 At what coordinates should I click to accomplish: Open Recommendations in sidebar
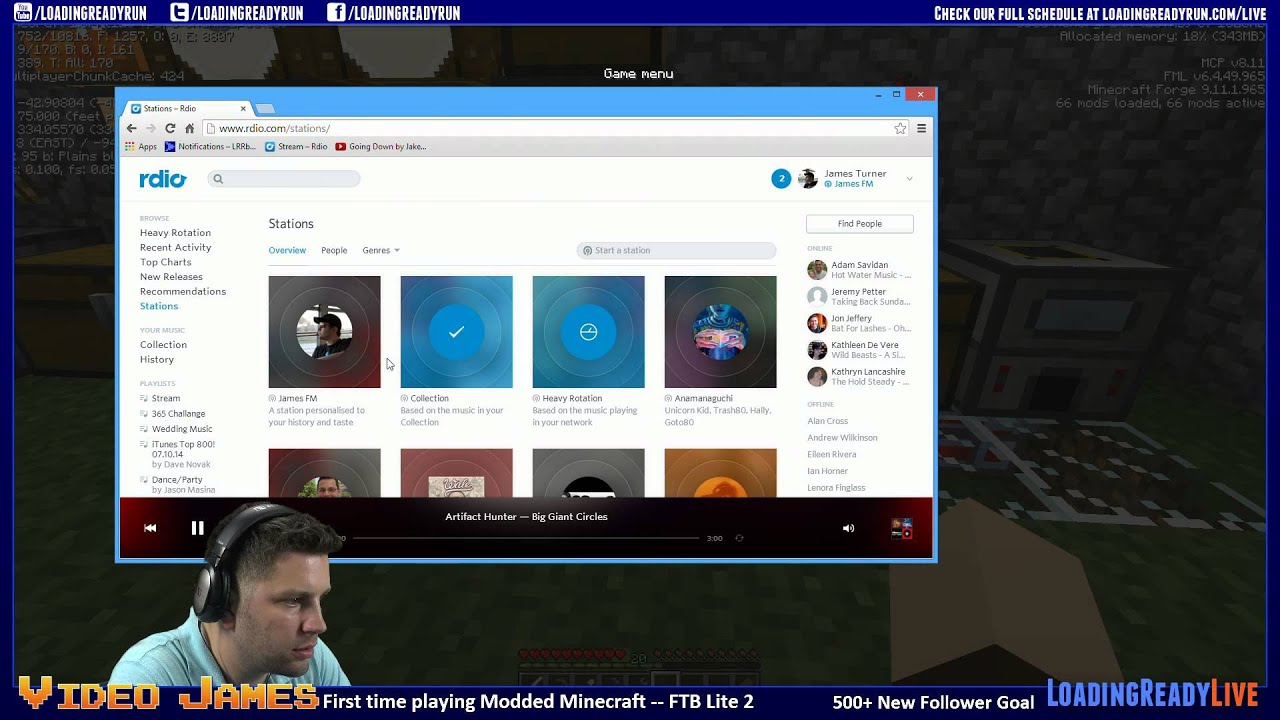183,291
